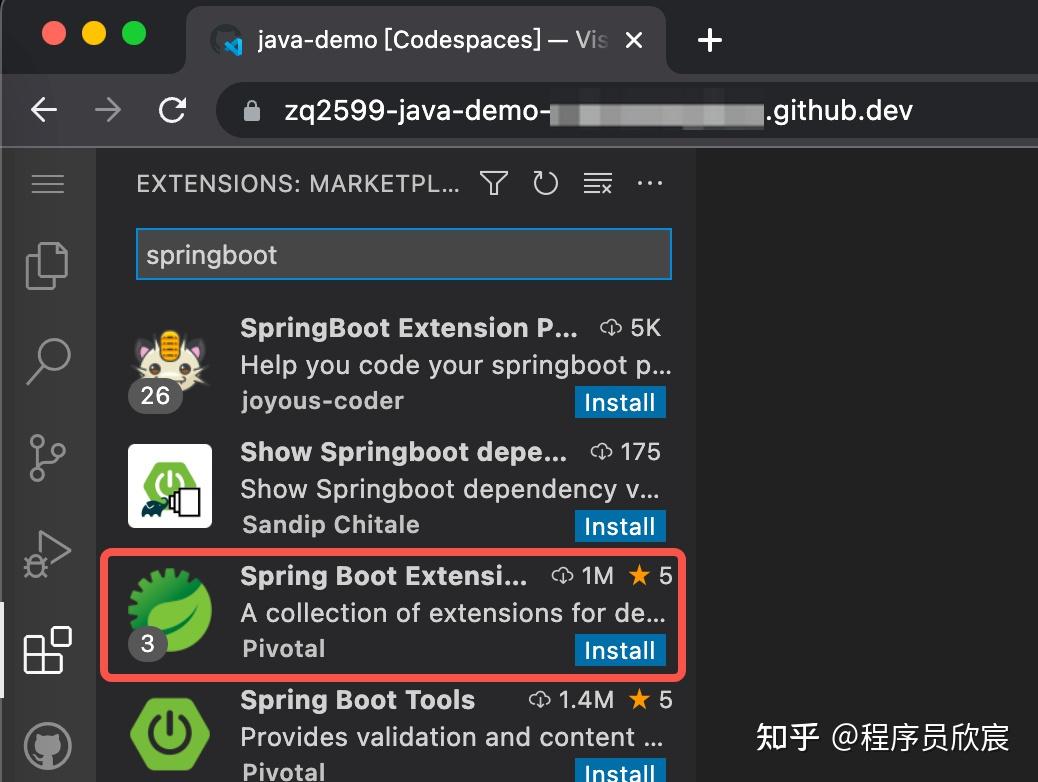The width and height of the screenshot is (1038, 782).
Task: Click 'Show Springboot dependency v...' description
Action: pos(449,489)
